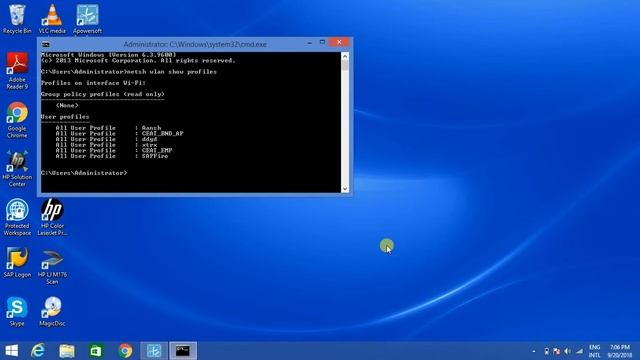Image resolution: width=640 pixels, height=360 pixels.
Task: Open Action Center flag icon
Action: 557,351
